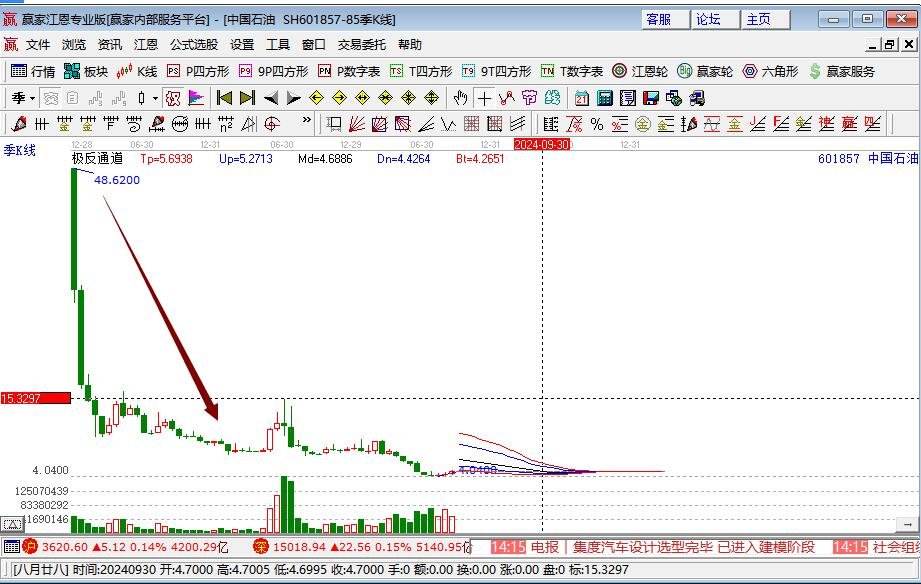Click yellow diamond horizontal expand icon
This screenshot has height=584, width=921.
(362, 98)
